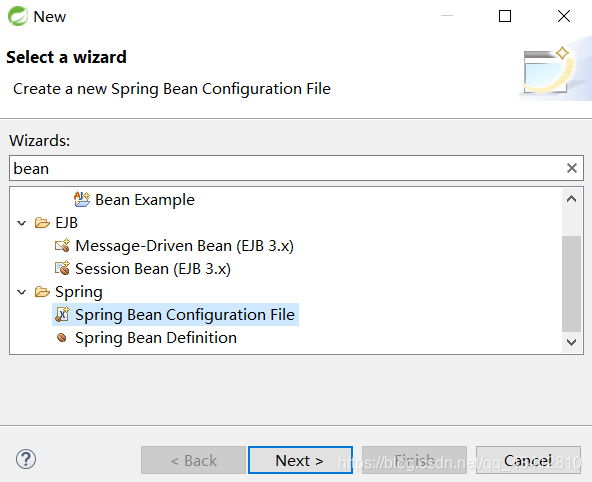Click the wizard list scroll up arrow
The height and width of the screenshot is (482, 592).
point(572,199)
